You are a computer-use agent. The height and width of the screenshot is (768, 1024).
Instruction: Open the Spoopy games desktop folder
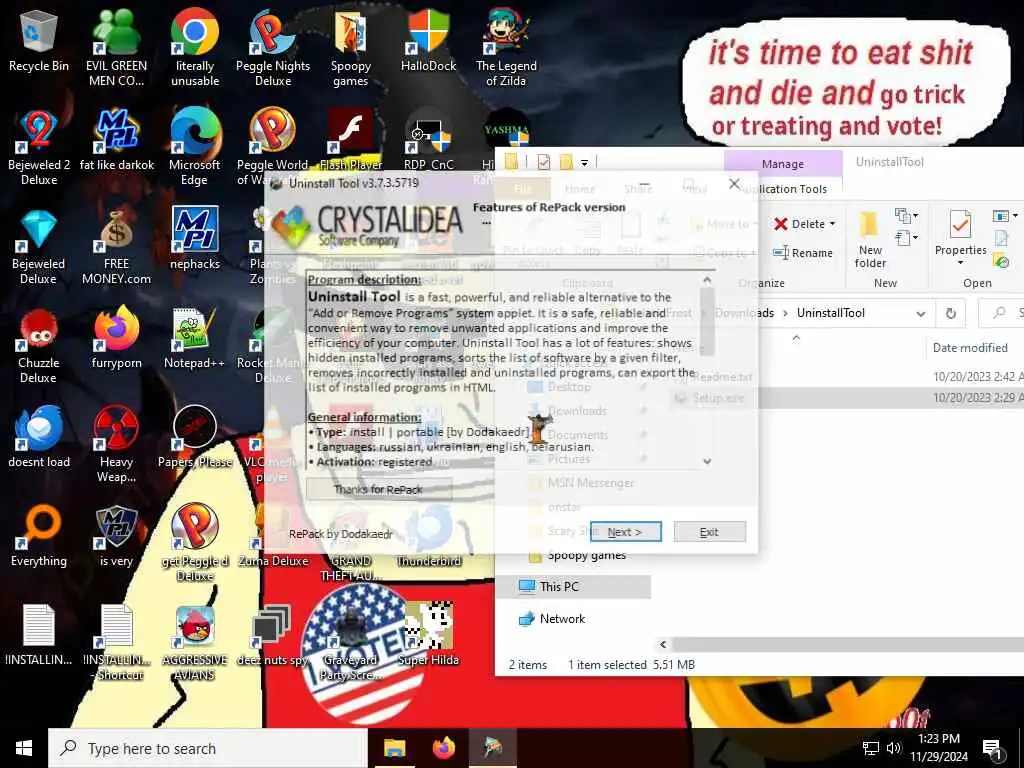pos(351,48)
